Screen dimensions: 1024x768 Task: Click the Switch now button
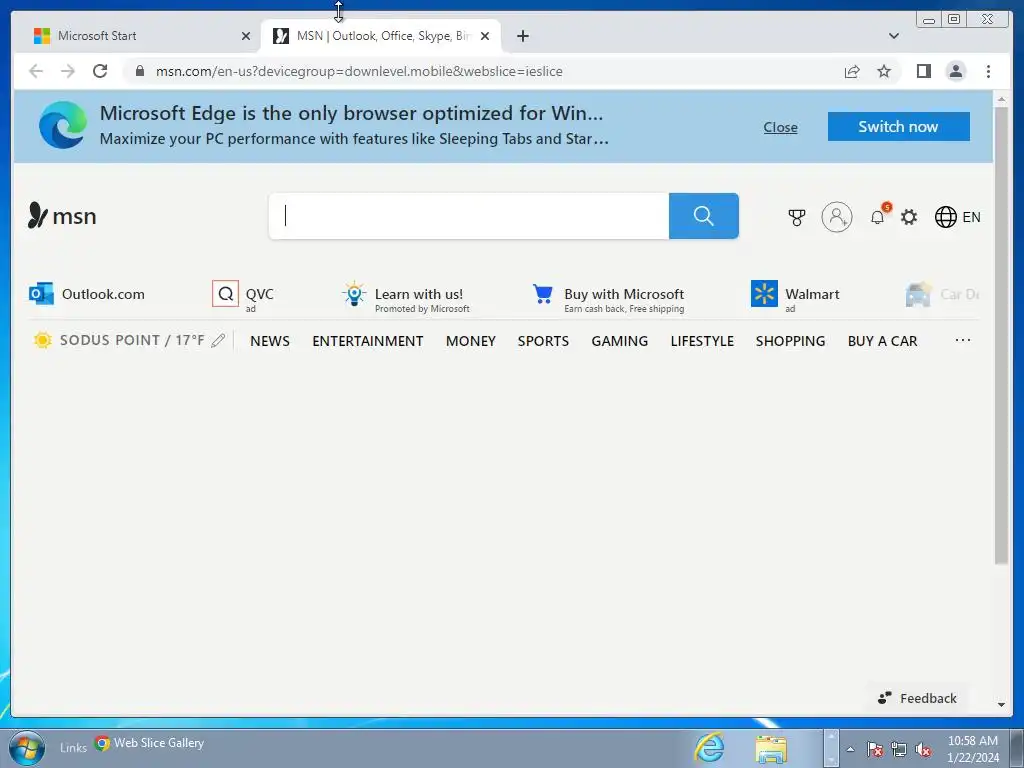[899, 126]
